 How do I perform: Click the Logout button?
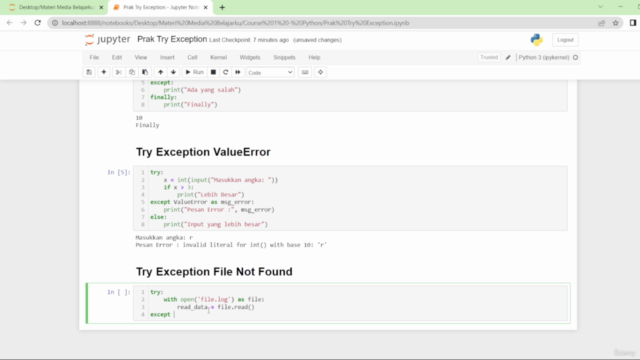click(x=565, y=40)
